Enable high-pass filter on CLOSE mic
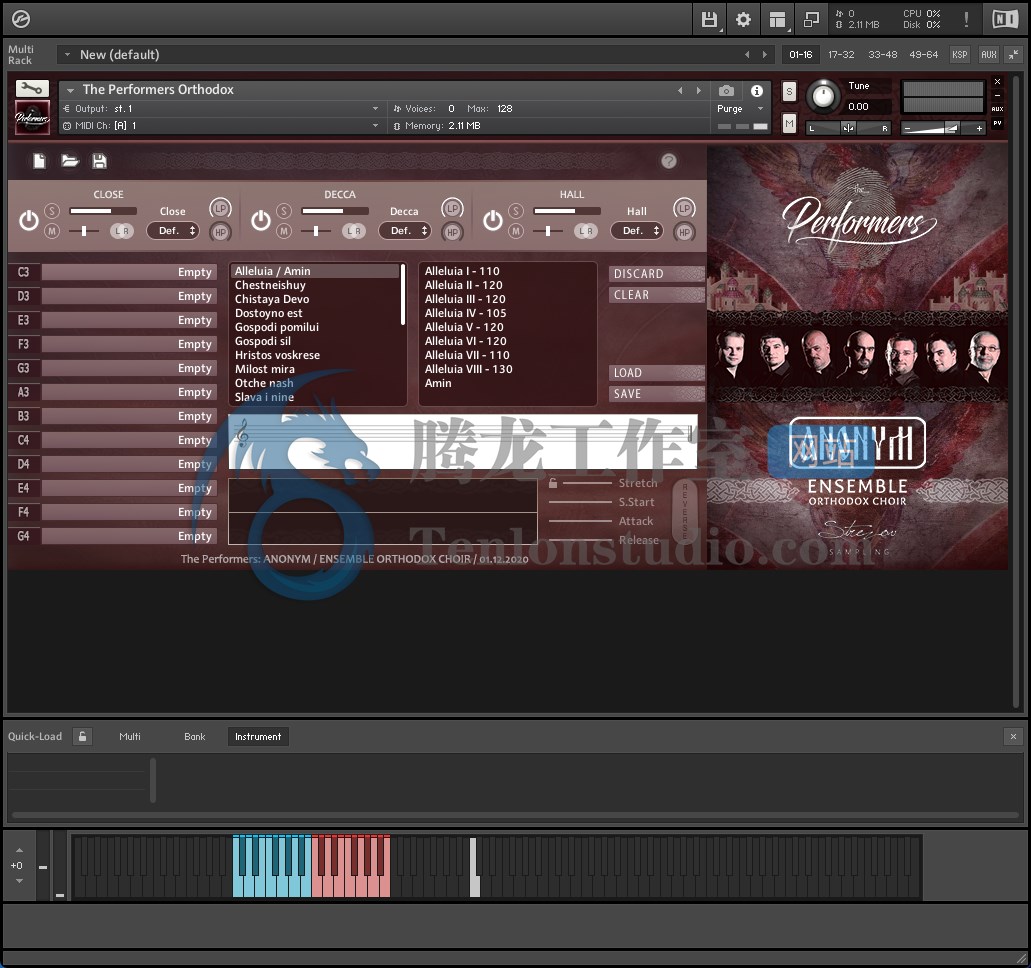This screenshot has width=1031, height=968. (x=220, y=231)
